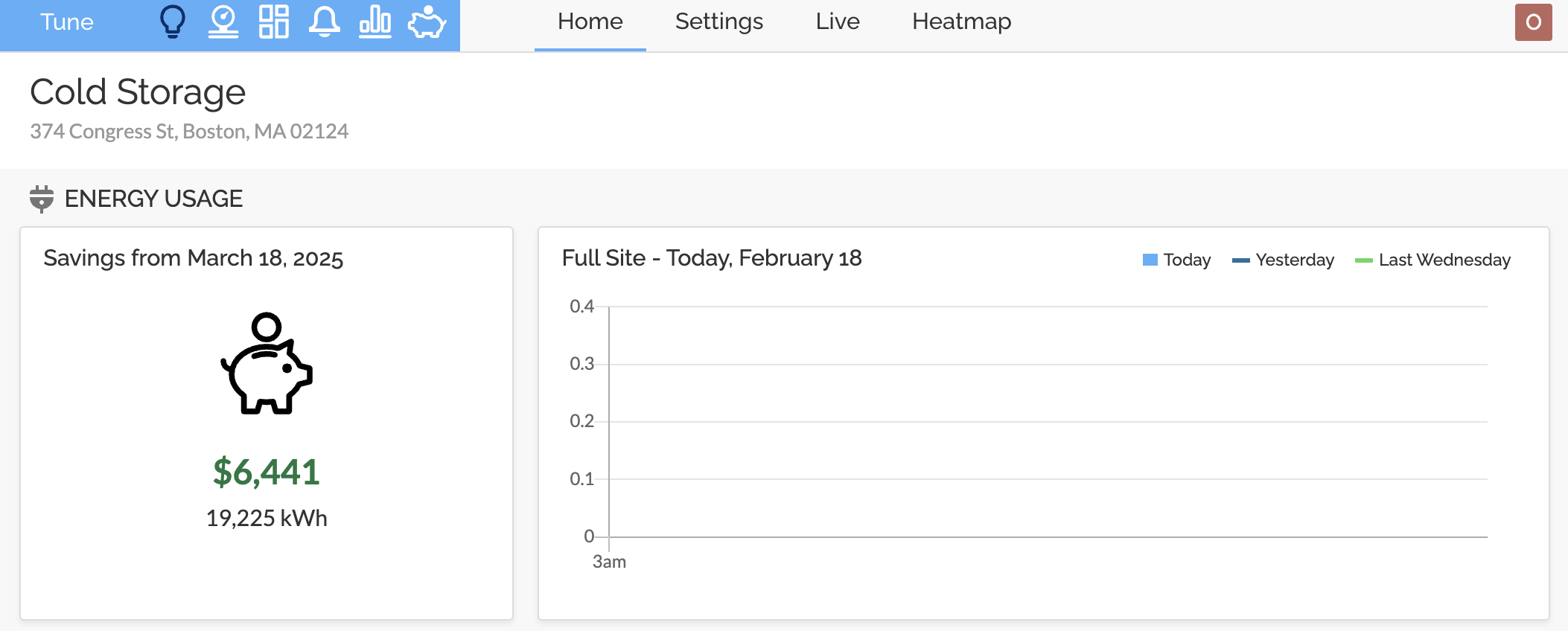1568x631 pixels.
Task: Click the Full Site - Today chart title
Action: click(711, 258)
